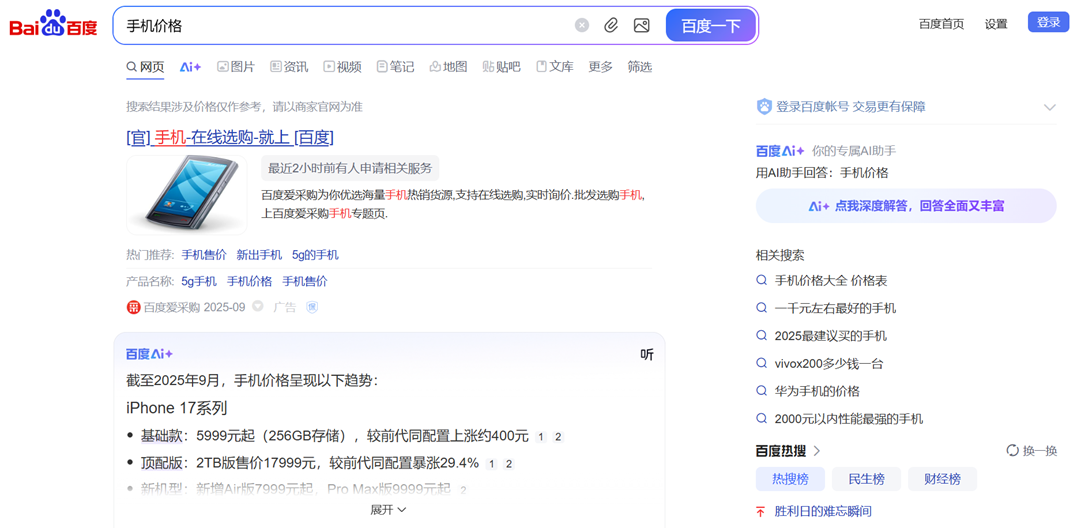Click the phone product thumbnail
The width and height of the screenshot is (1081, 528).
pos(186,195)
